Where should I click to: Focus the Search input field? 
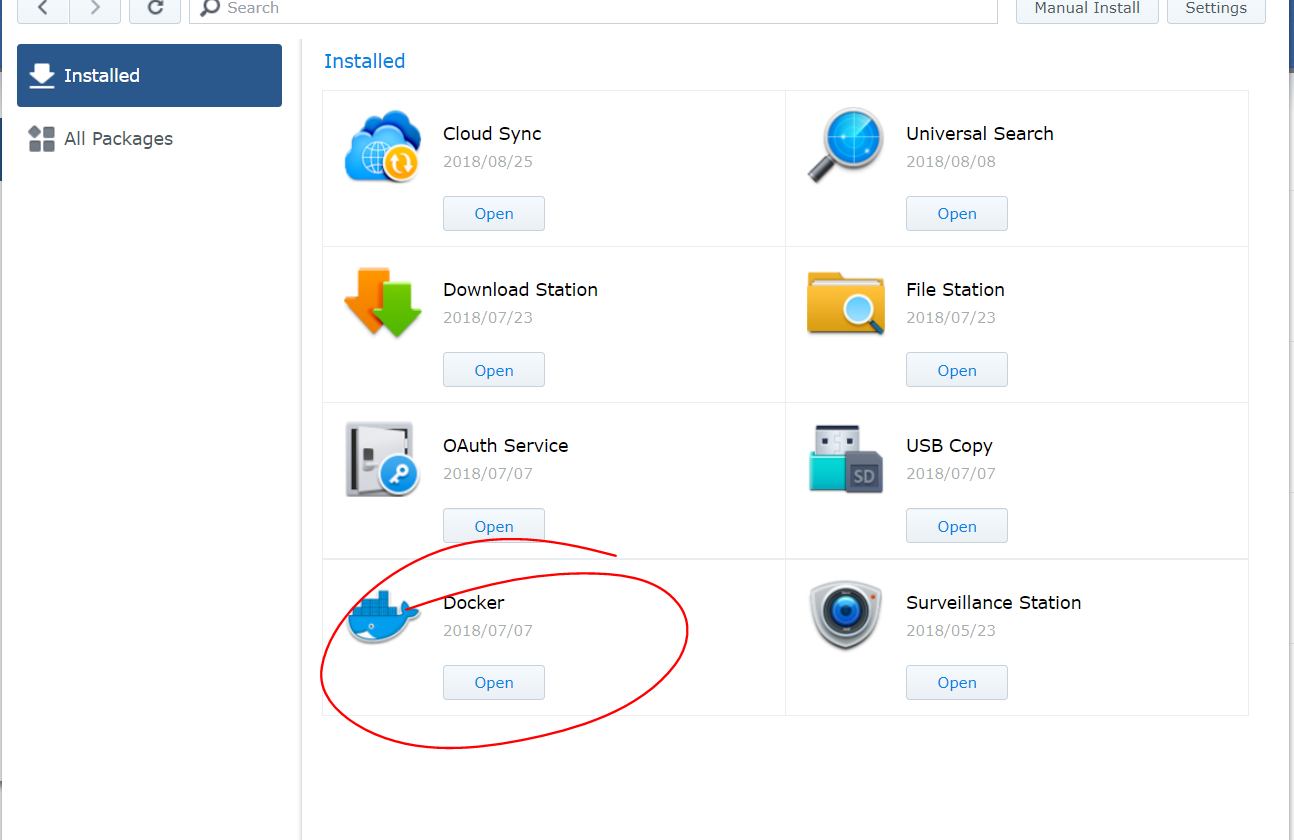tap(593, 8)
